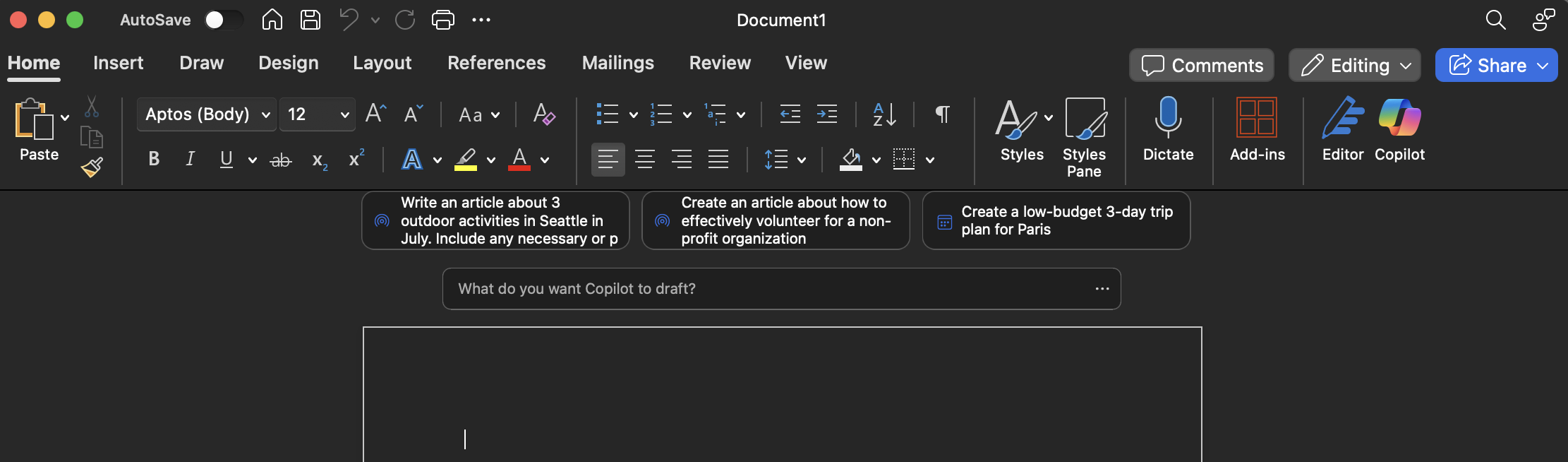Toggle the AutoSave switch
Screen dimensions: 1568x462
[223, 20]
